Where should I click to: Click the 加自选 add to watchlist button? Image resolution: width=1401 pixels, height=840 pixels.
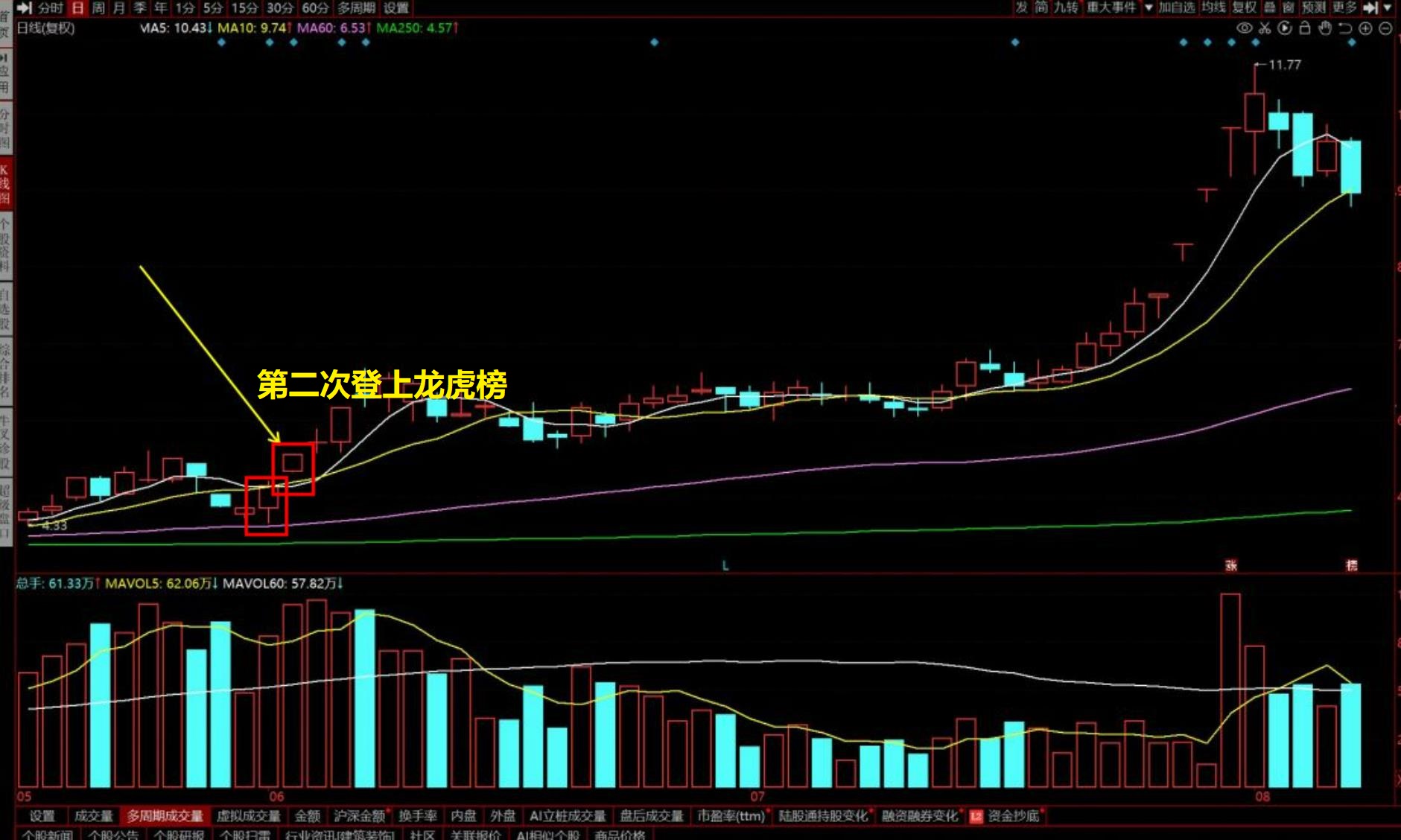pos(1176,7)
